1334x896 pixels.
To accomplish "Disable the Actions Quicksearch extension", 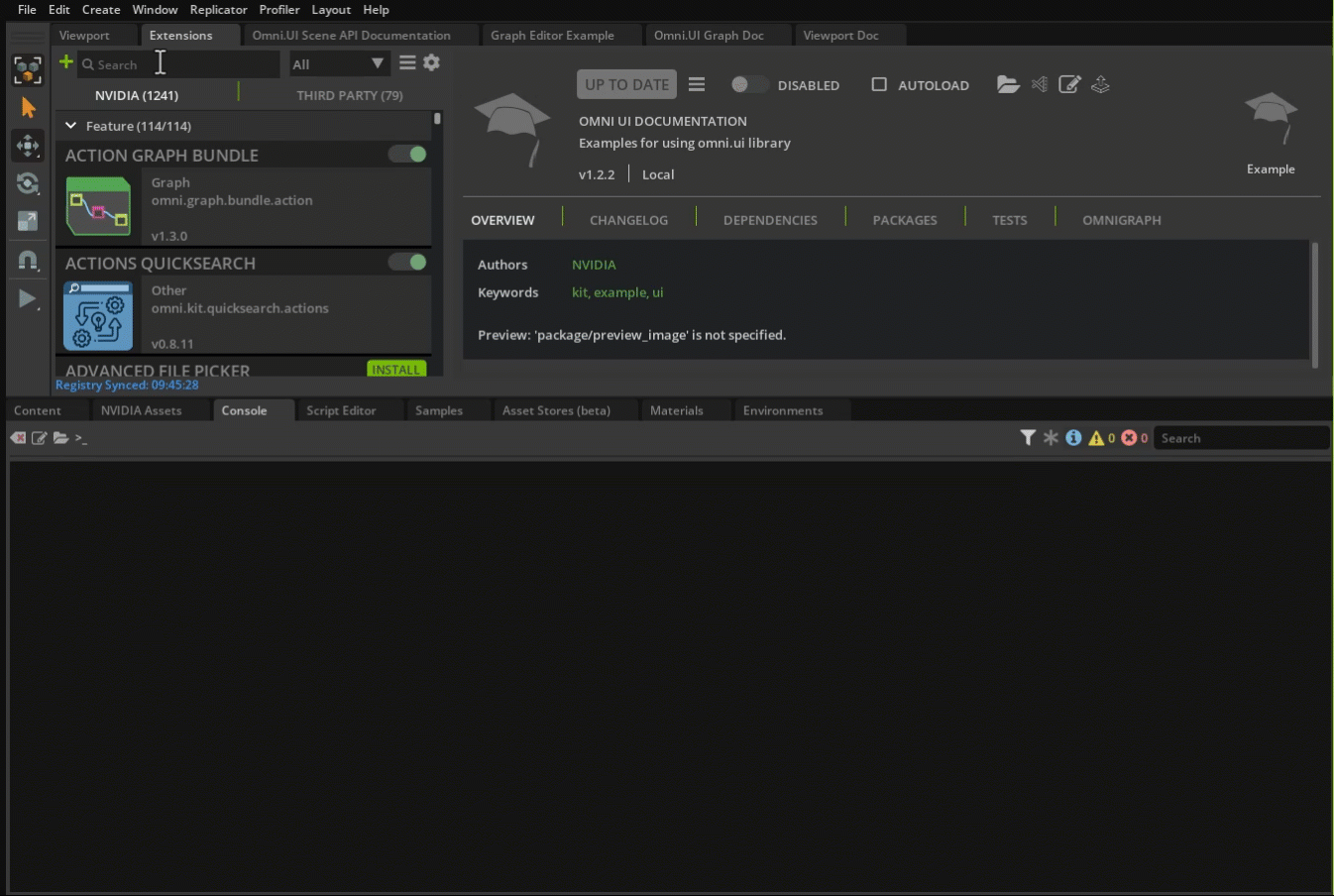I will 407,262.
